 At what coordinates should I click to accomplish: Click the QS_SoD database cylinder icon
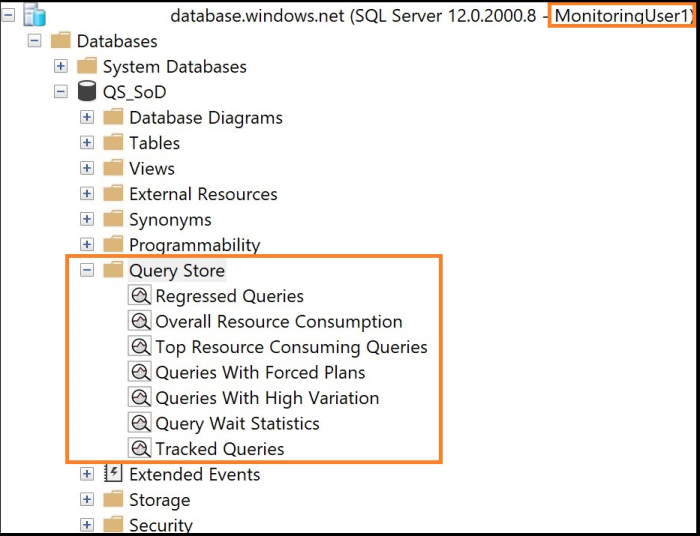(x=87, y=92)
